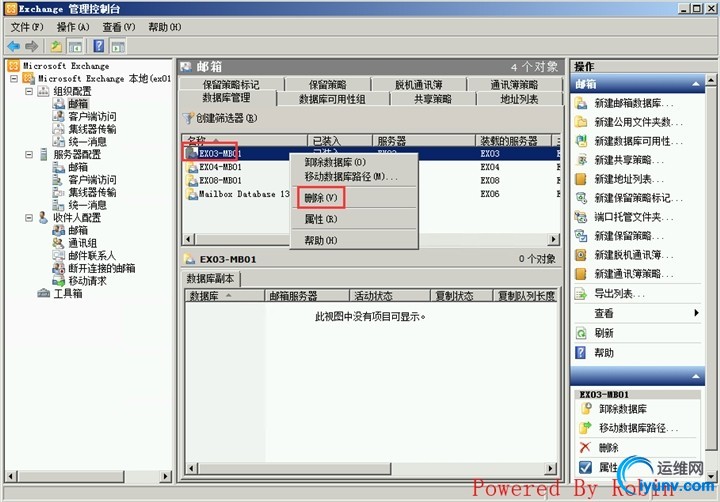Click the 新建保留策略 action icon
This screenshot has height=502, width=720.
click(581, 236)
